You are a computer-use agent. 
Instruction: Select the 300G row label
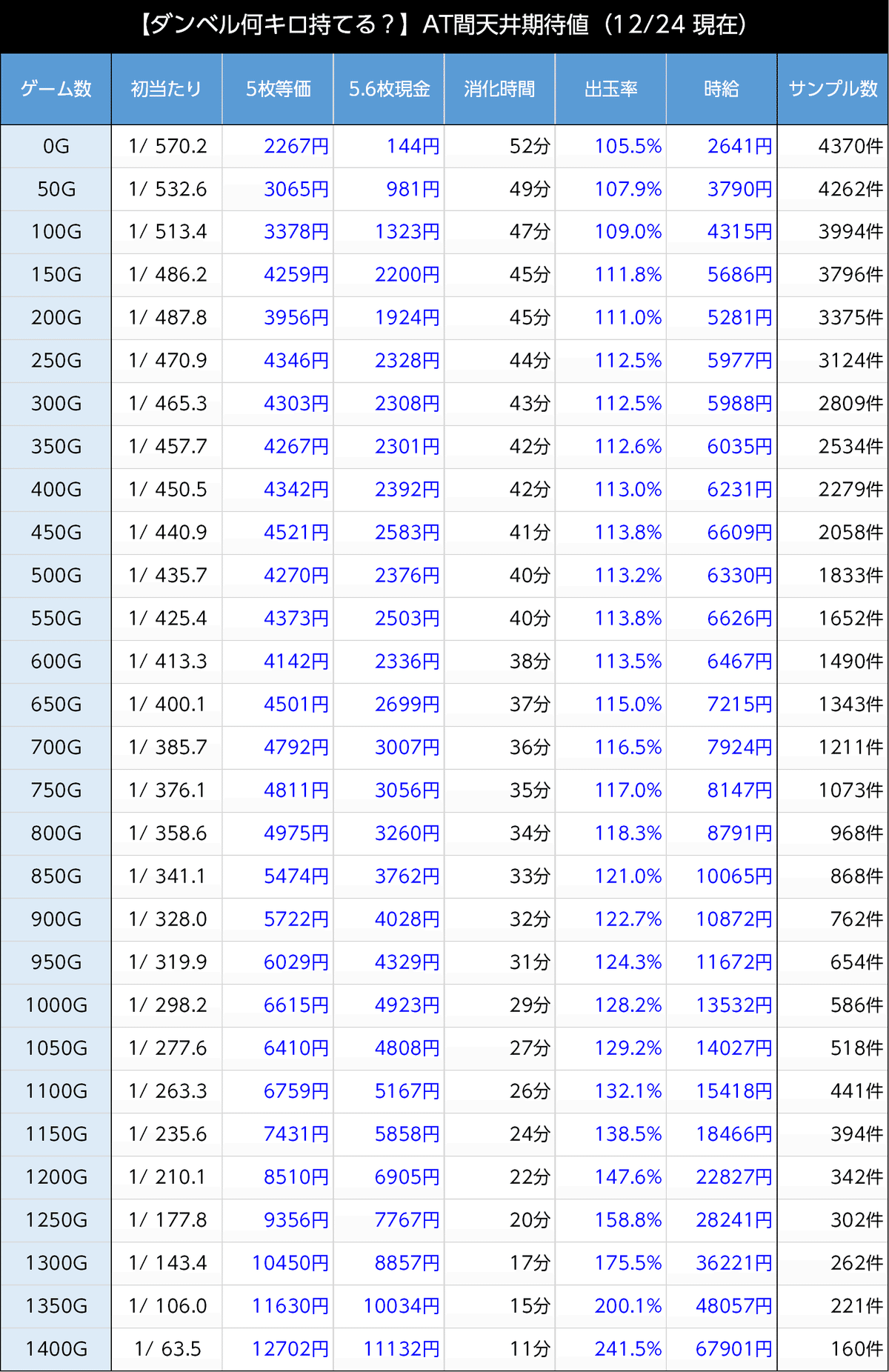56,404
